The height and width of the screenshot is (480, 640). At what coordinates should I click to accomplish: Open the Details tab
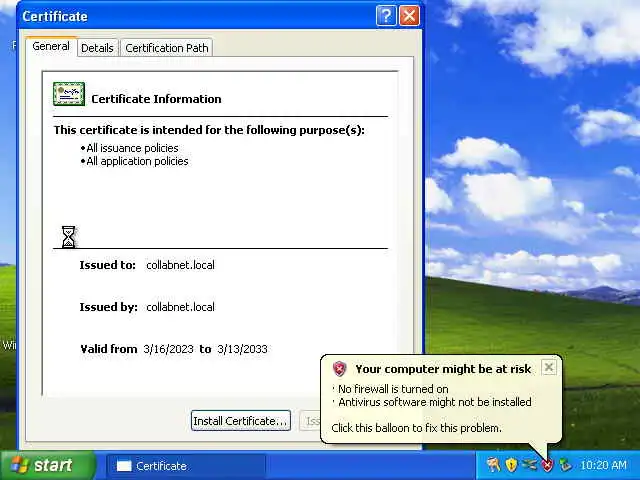97,48
